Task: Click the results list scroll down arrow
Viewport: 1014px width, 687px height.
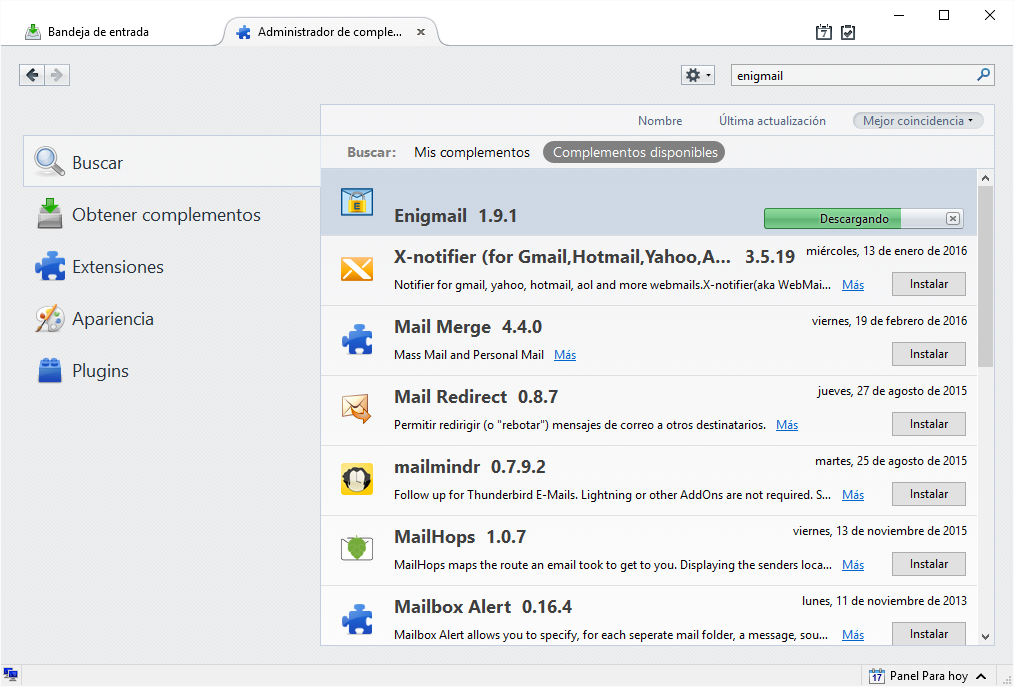Action: pos(986,637)
